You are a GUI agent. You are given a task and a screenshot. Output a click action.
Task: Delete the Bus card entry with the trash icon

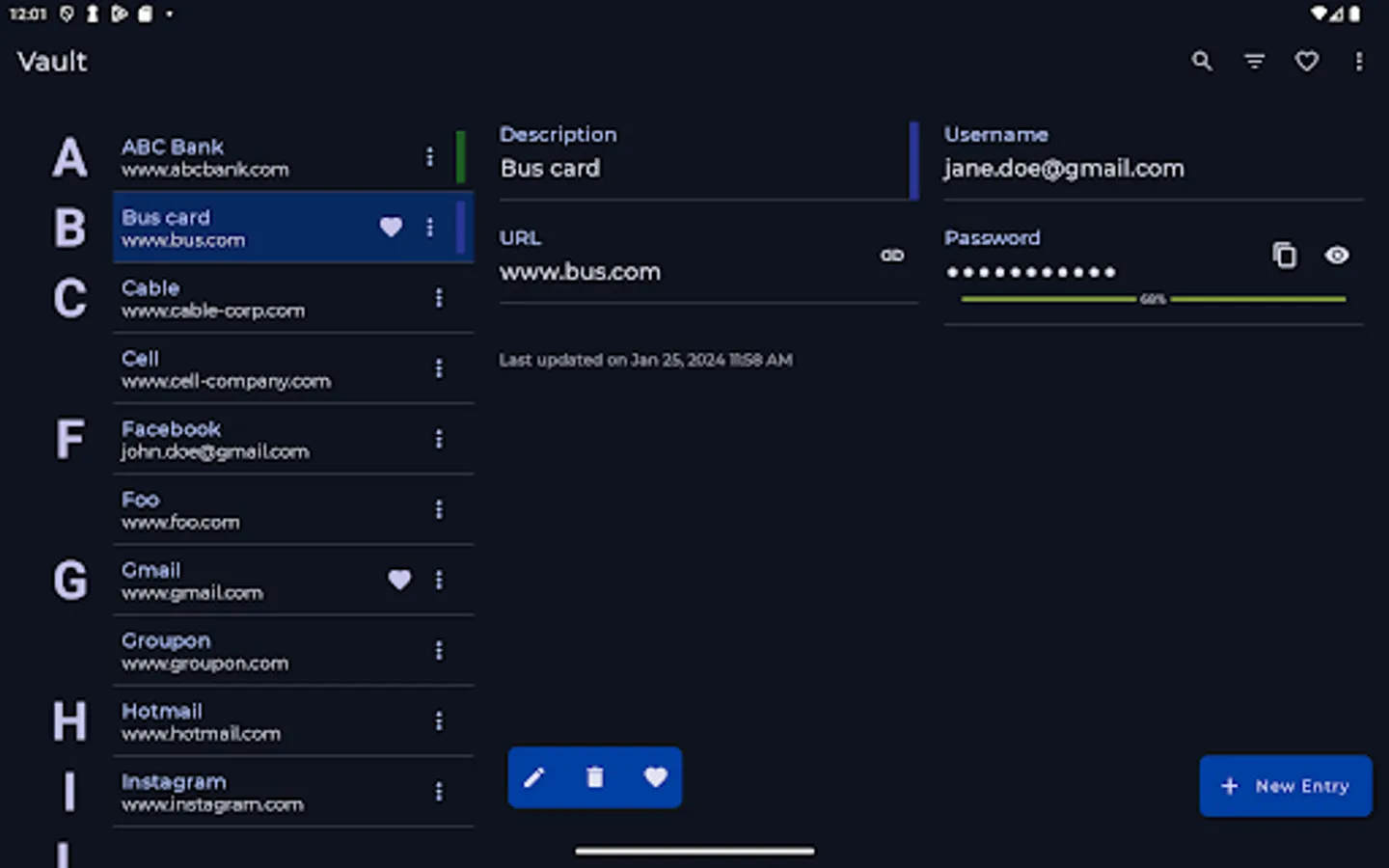click(x=594, y=777)
